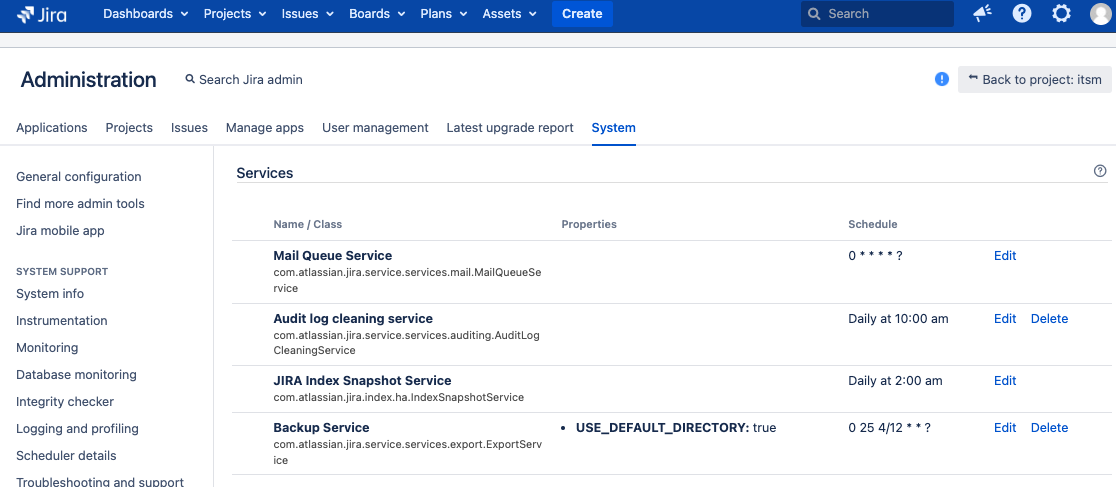Open the Boards dropdown

tap(377, 14)
